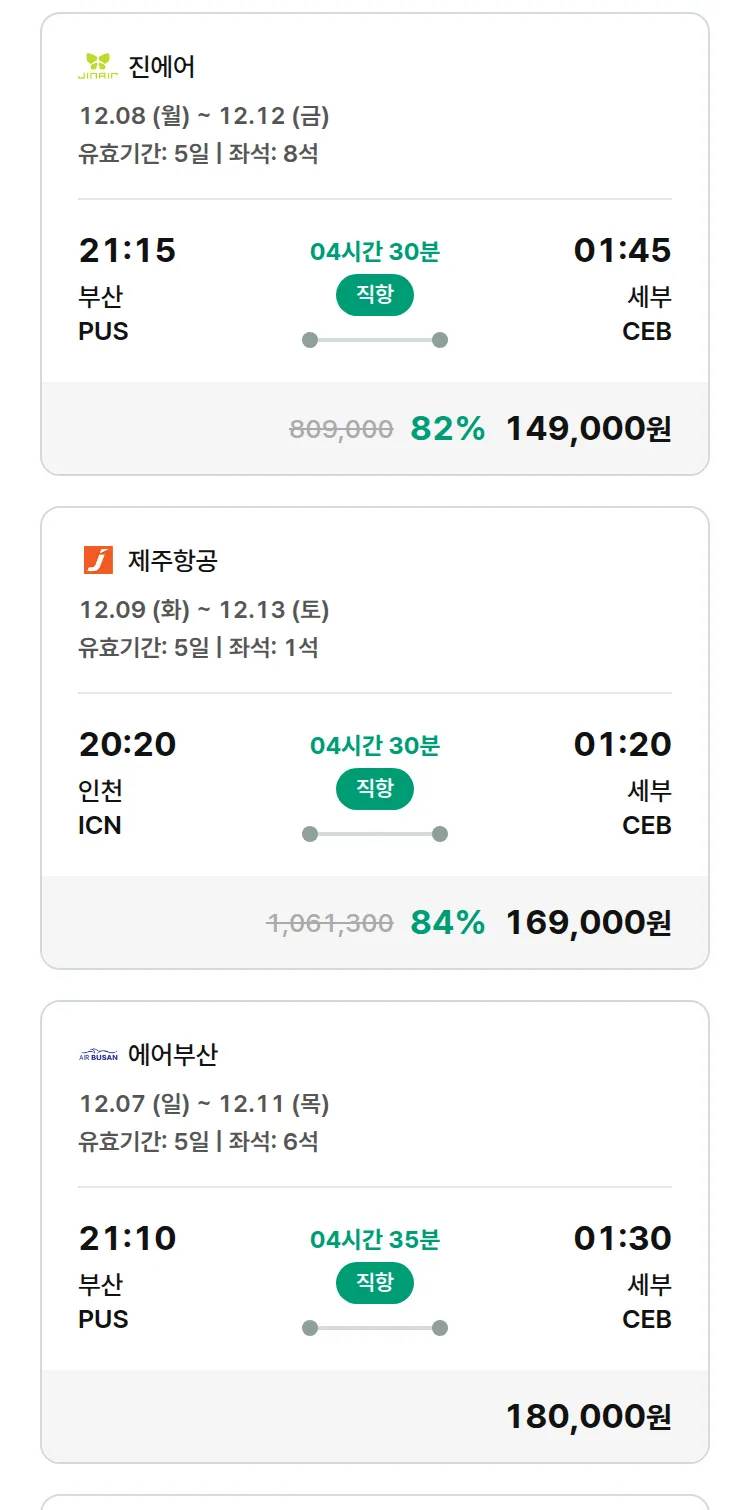750x1510 pixels.
Task: Click the 21:15 Busan departure time
Action: (127, 250)
